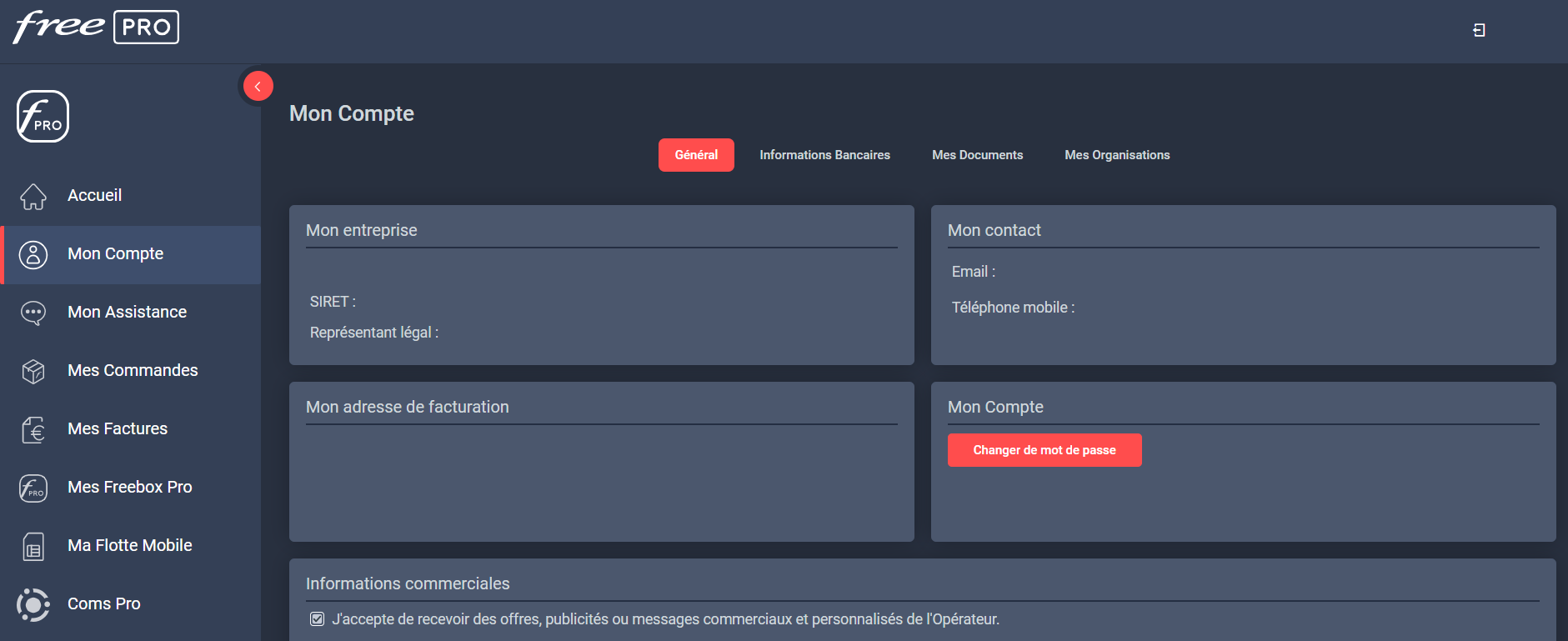Select the Général tab

696,155
